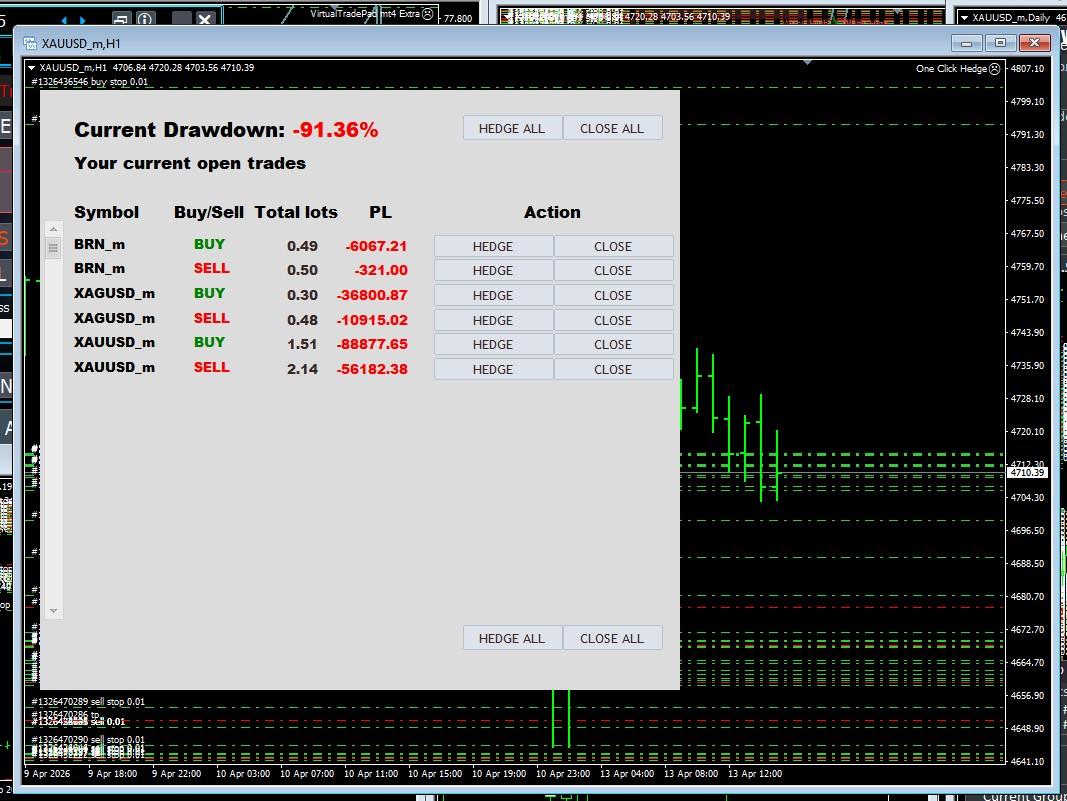
Task: Click the PL value -321.00
Action: pos(381,270)
